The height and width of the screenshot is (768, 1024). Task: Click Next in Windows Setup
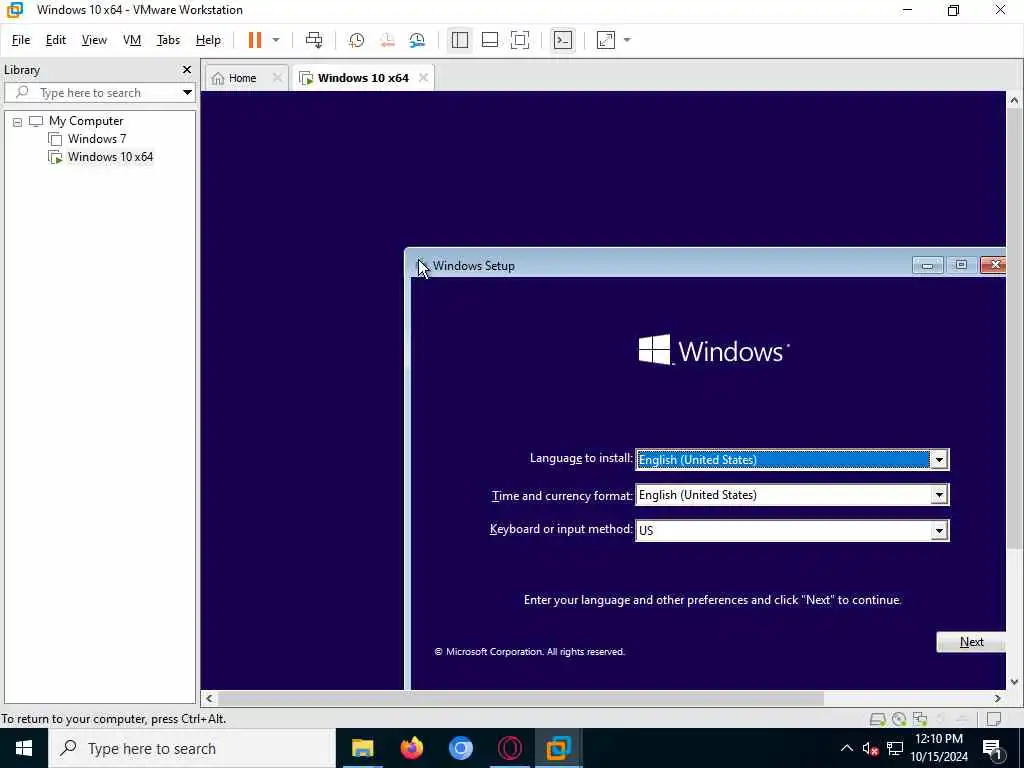click(x=971, y=642)
